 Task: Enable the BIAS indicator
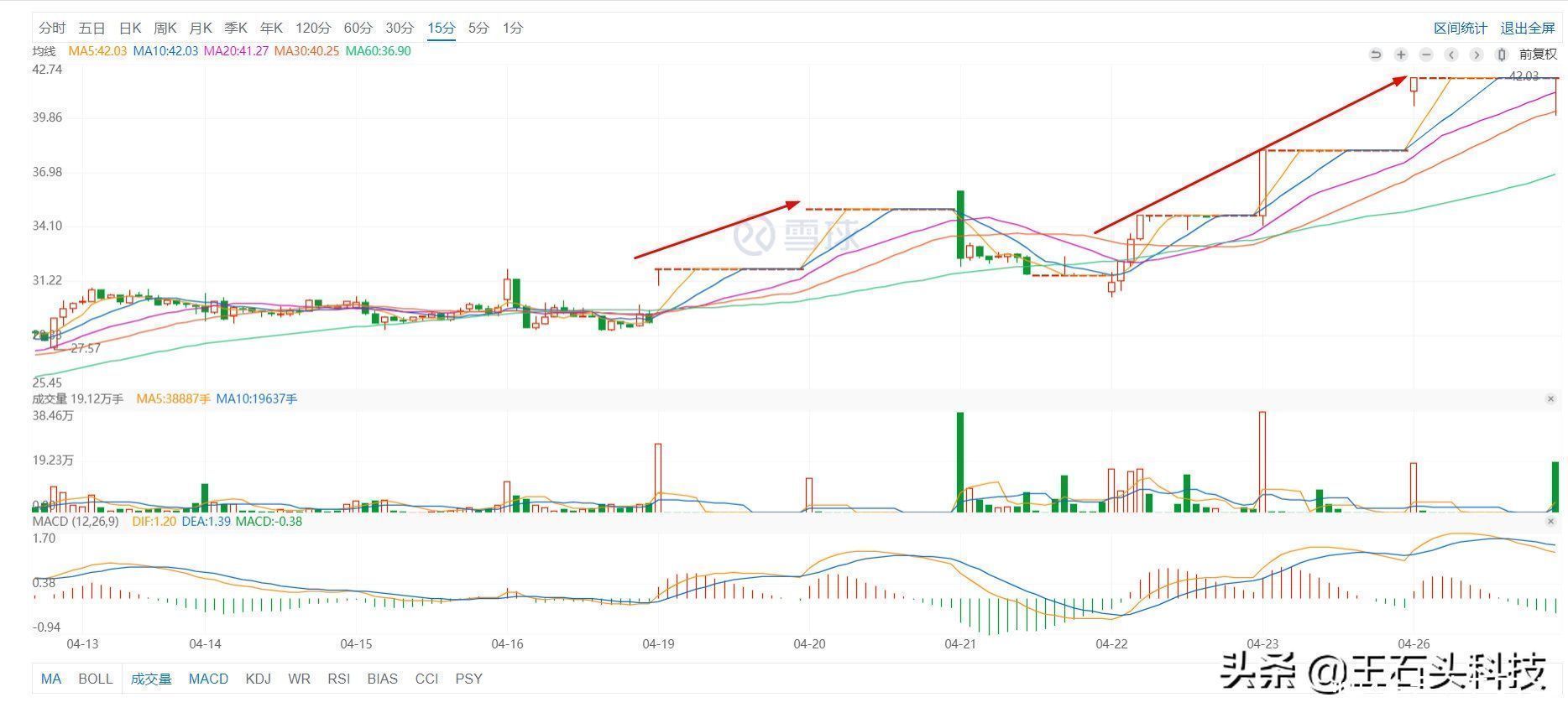[383, 679]
